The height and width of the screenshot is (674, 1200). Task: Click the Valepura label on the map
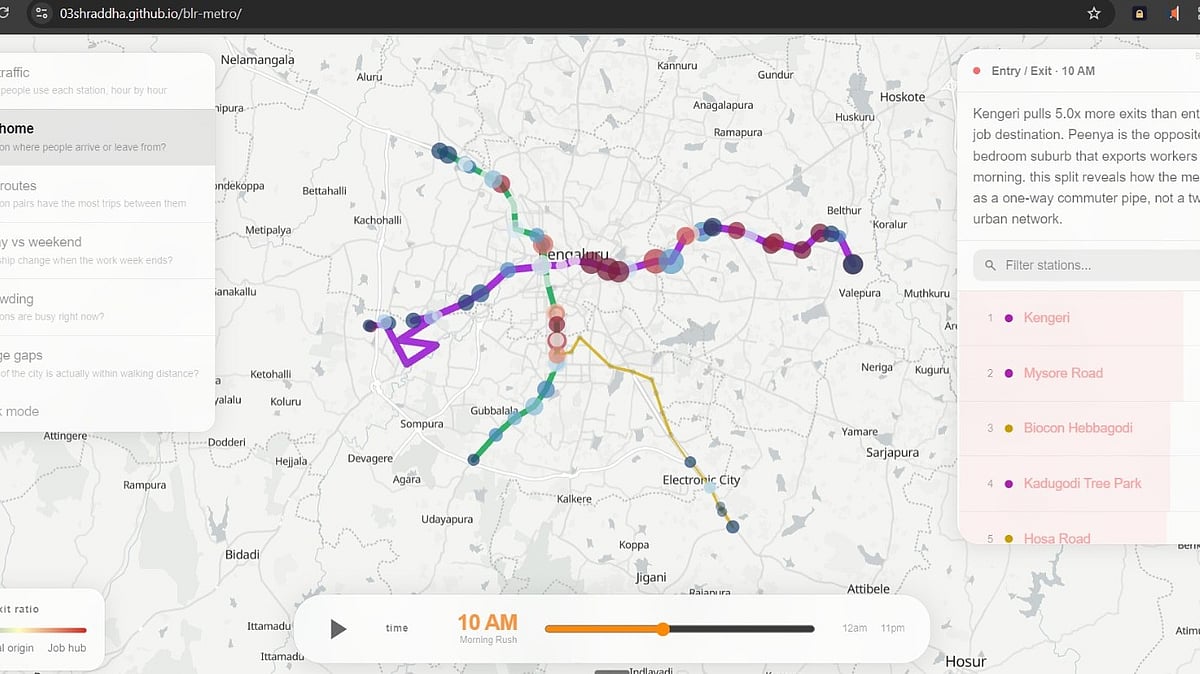[860, 293]
